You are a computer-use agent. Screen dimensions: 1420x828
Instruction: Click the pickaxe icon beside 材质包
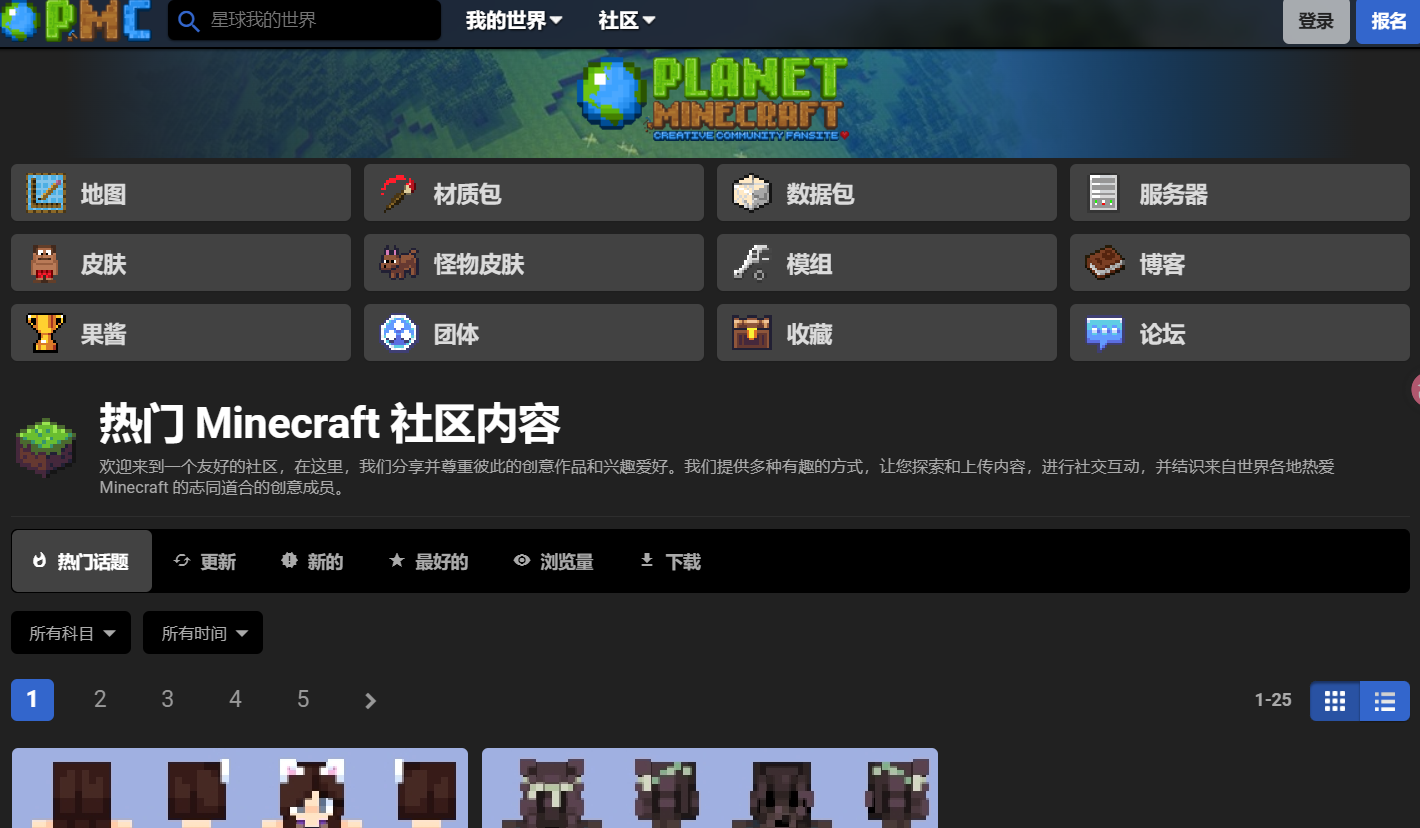point(399,193)
